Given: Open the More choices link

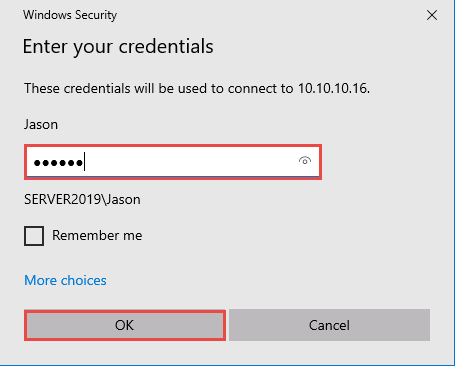Looking at the screenshot, I should (x=65, y=280).
